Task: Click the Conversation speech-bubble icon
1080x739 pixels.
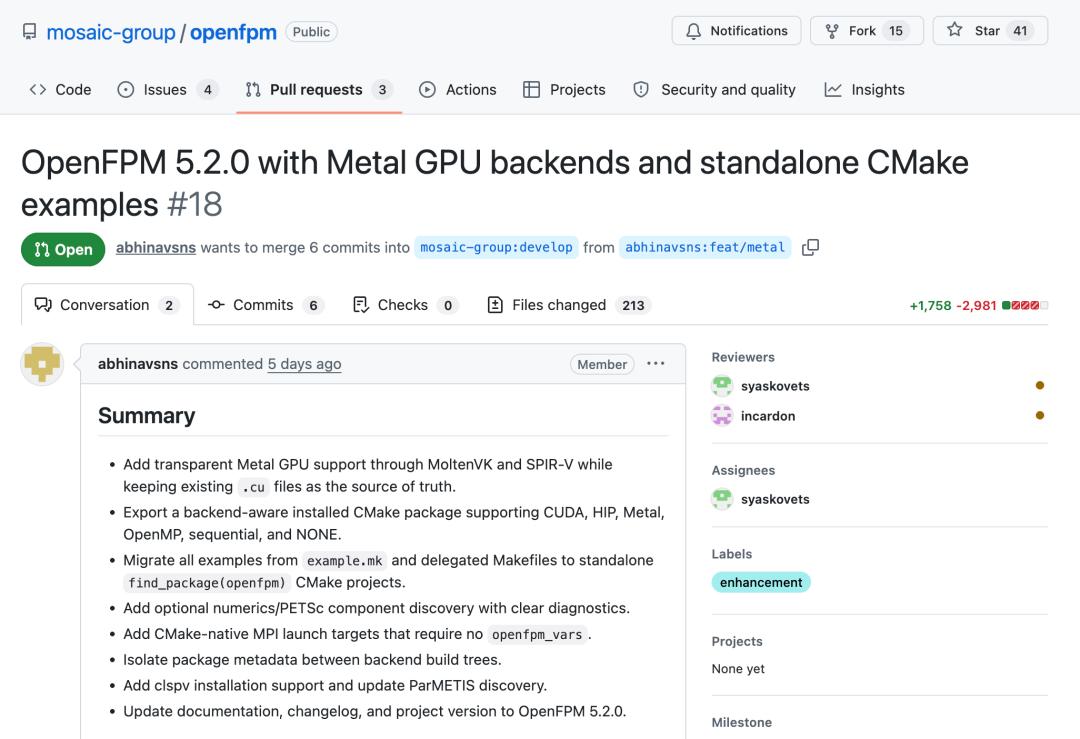Action: [x=43, y=304]
